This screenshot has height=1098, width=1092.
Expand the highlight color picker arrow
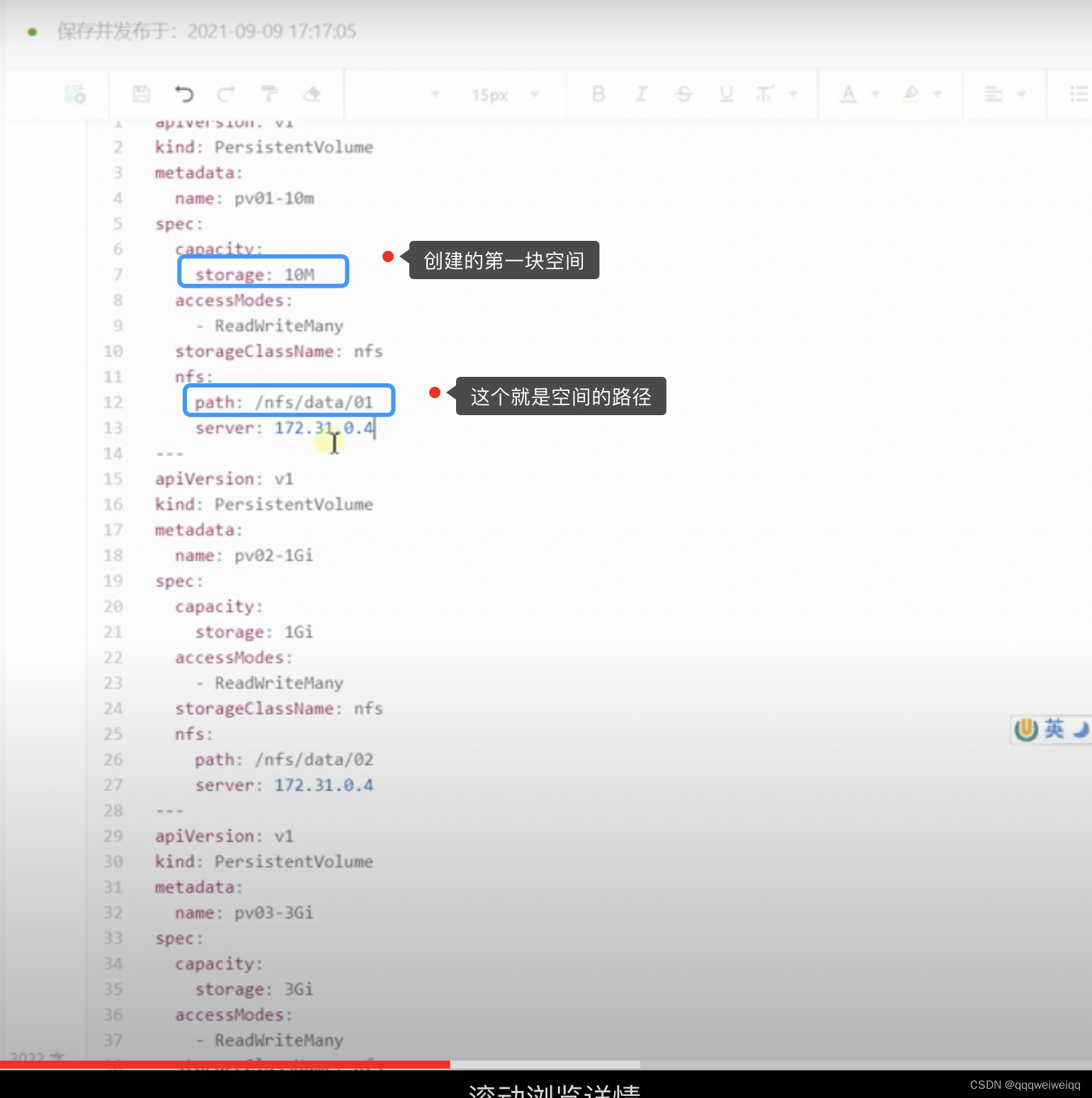click(x=938, y=94)
